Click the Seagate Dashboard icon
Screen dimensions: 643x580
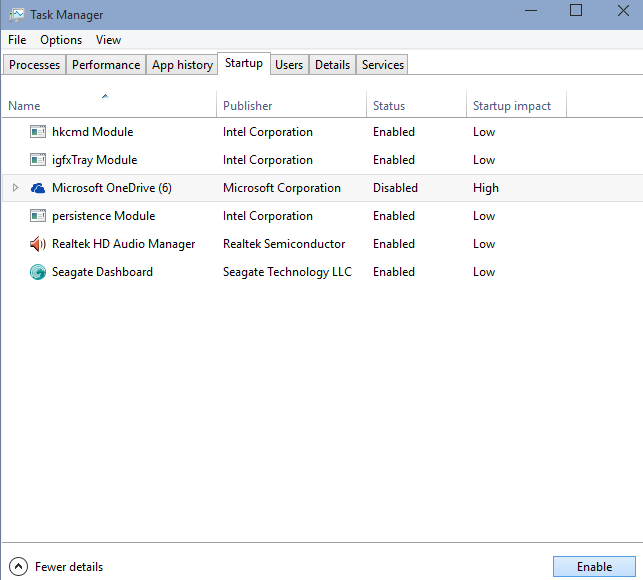38,272
